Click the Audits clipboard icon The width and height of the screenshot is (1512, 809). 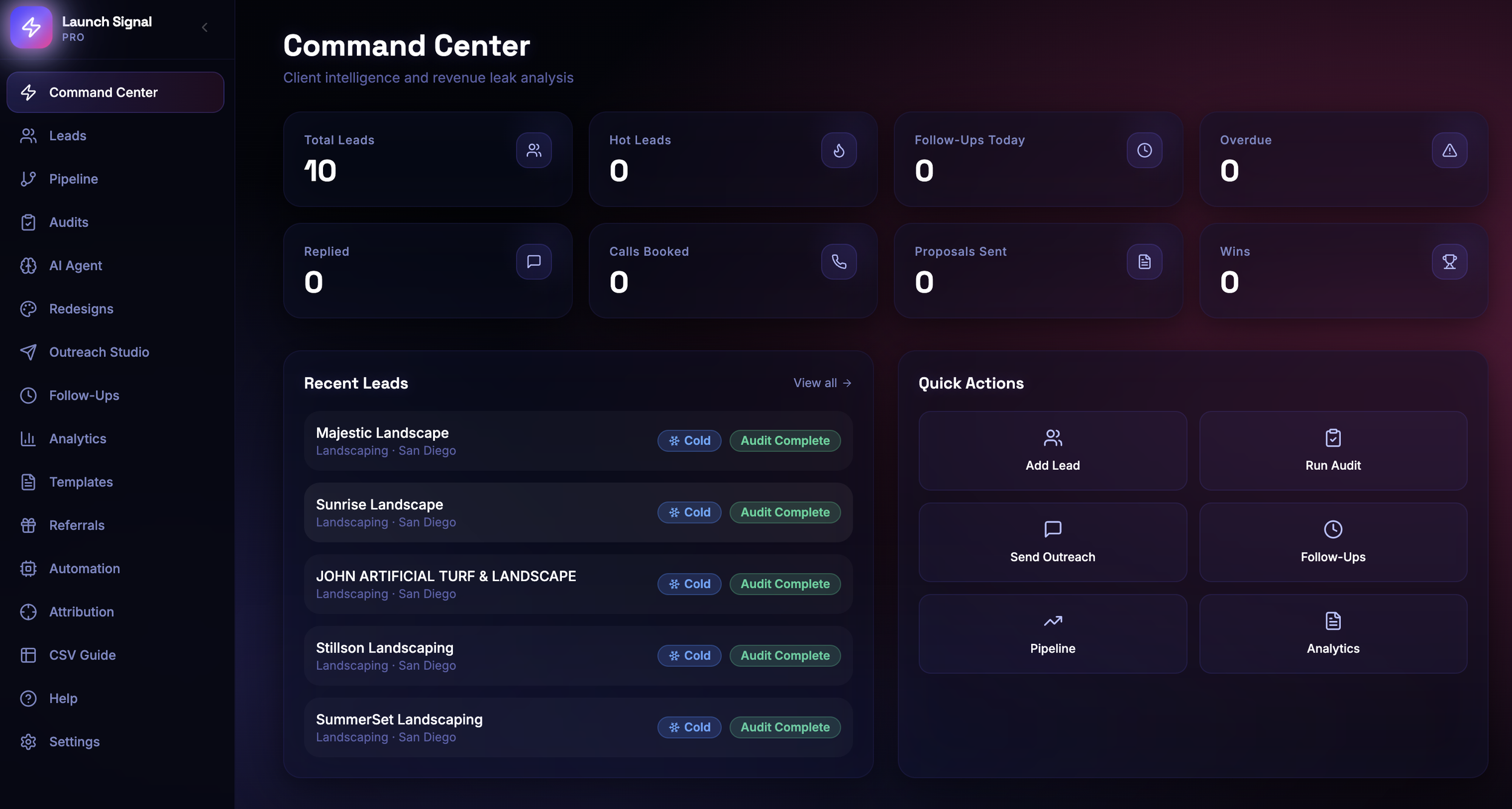(x=29, y=222)
